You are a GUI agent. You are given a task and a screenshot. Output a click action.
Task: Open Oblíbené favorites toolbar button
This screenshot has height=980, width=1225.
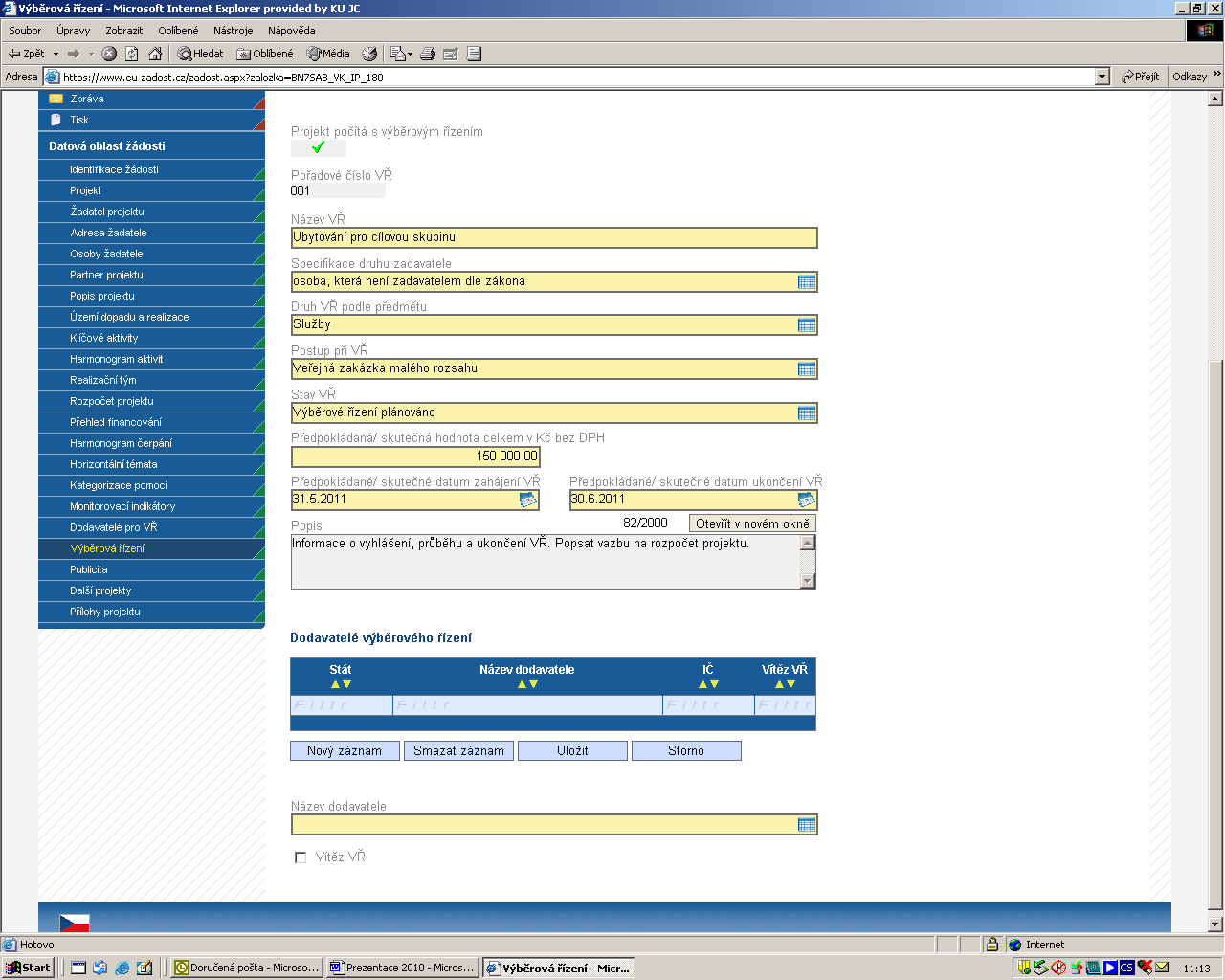pos(264,54)
